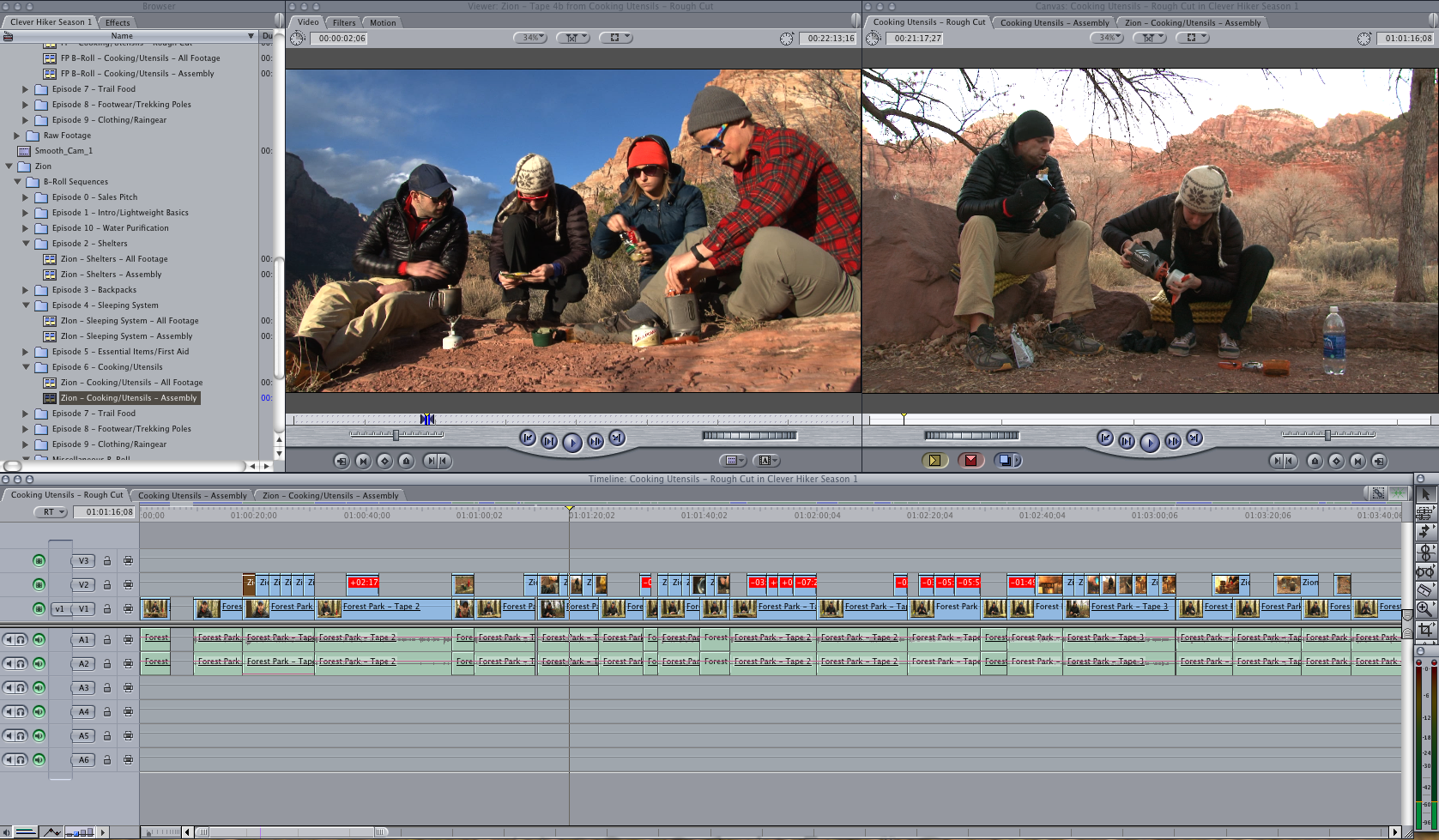Viewport: 1439px width, 840px height.
Task: Open Viewer Recent Clips pop-up
Action: (x=733, y=461)
